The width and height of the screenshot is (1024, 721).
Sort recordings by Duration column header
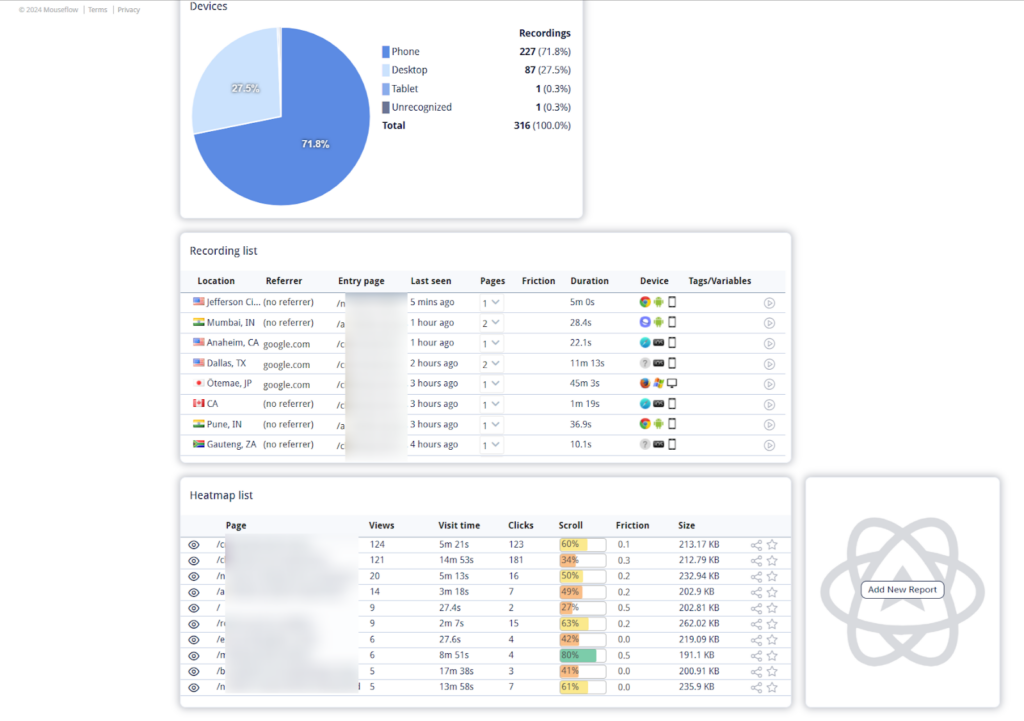click(x=589, y=281)
